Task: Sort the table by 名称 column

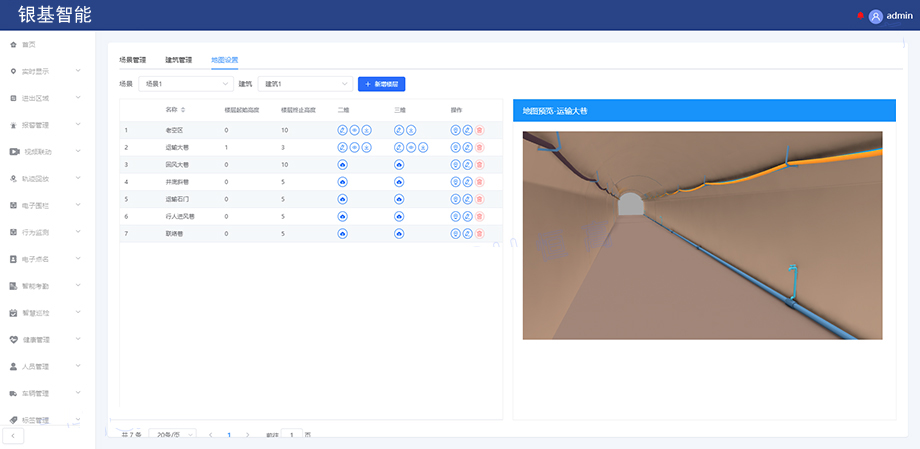Action: click(x=182, y=109)
